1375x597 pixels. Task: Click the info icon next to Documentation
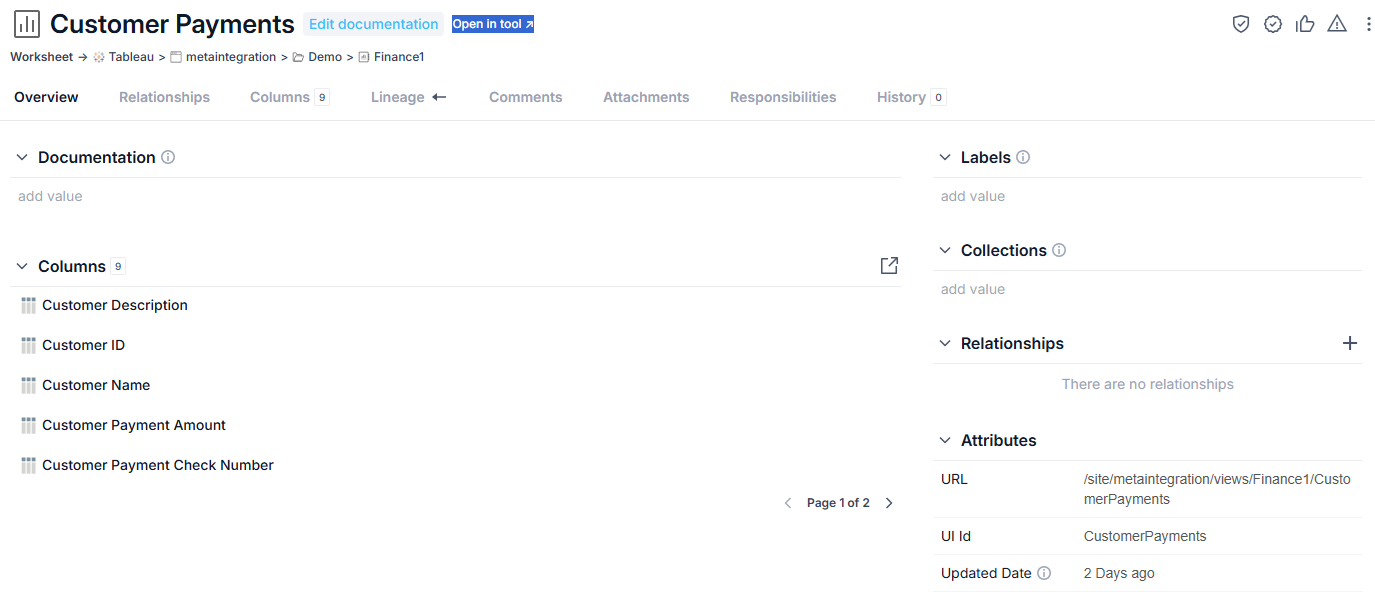point(168,157)
